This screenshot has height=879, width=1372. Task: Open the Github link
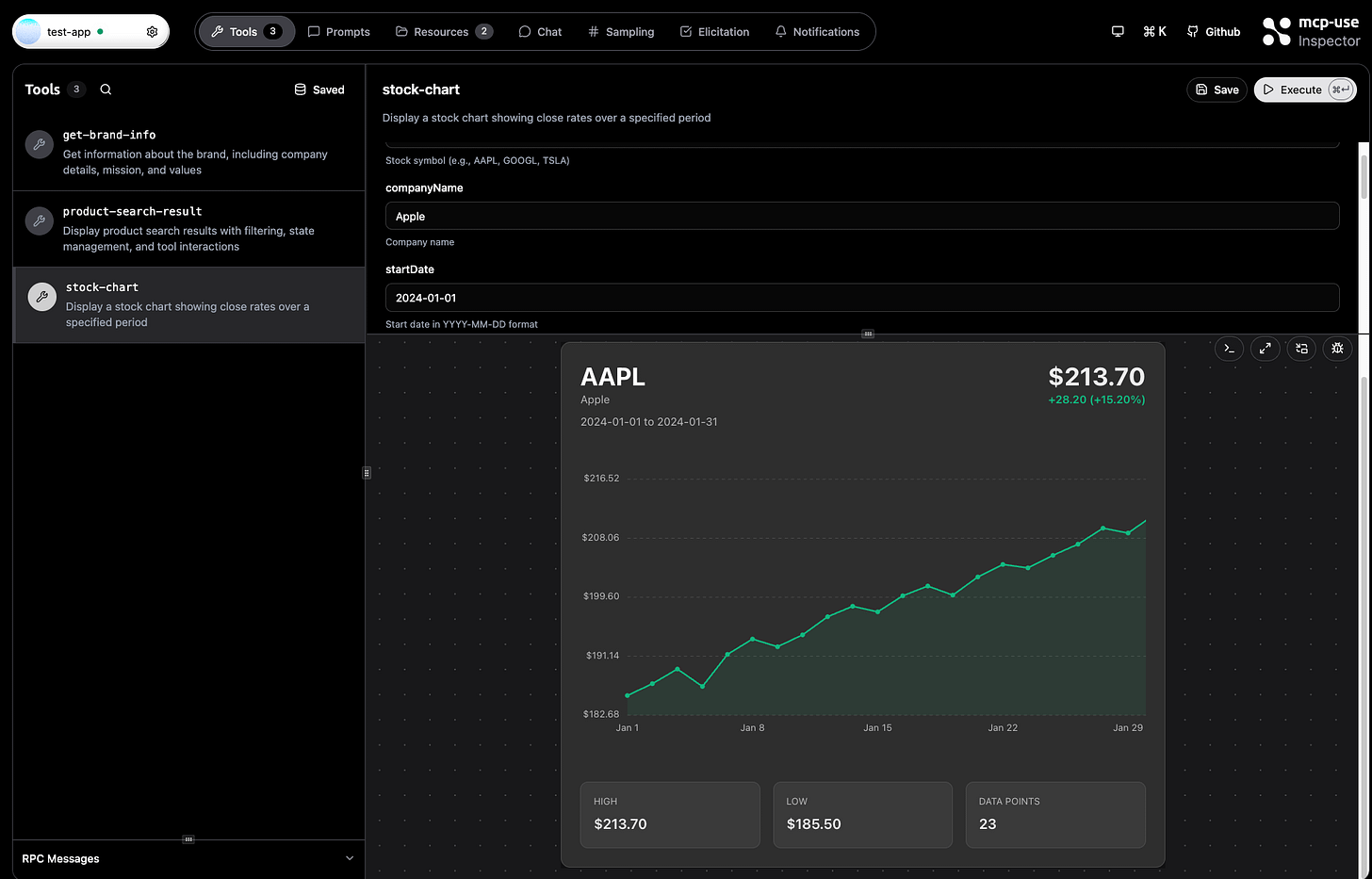[1214, 32]
